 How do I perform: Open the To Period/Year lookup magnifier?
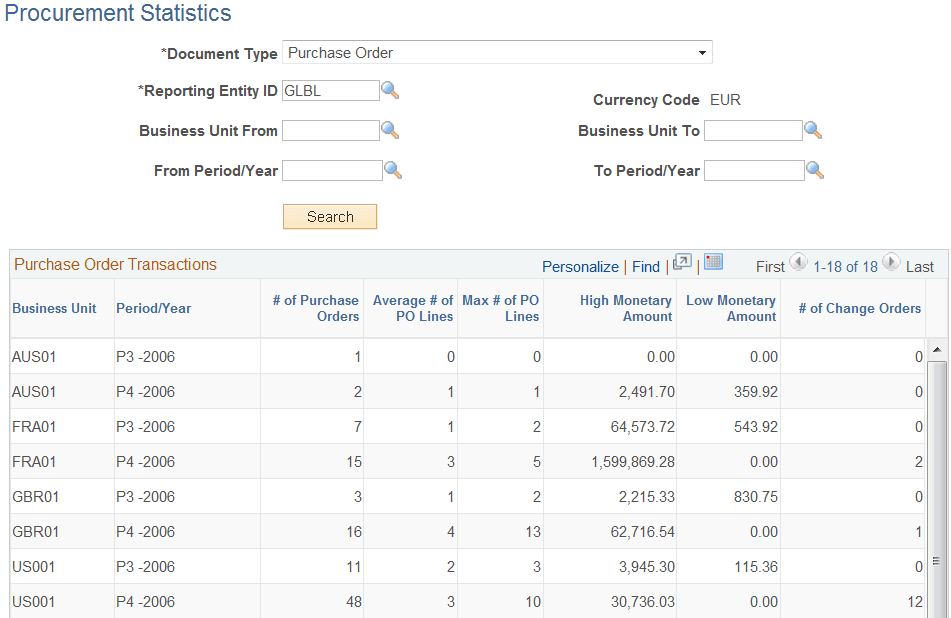814,170
